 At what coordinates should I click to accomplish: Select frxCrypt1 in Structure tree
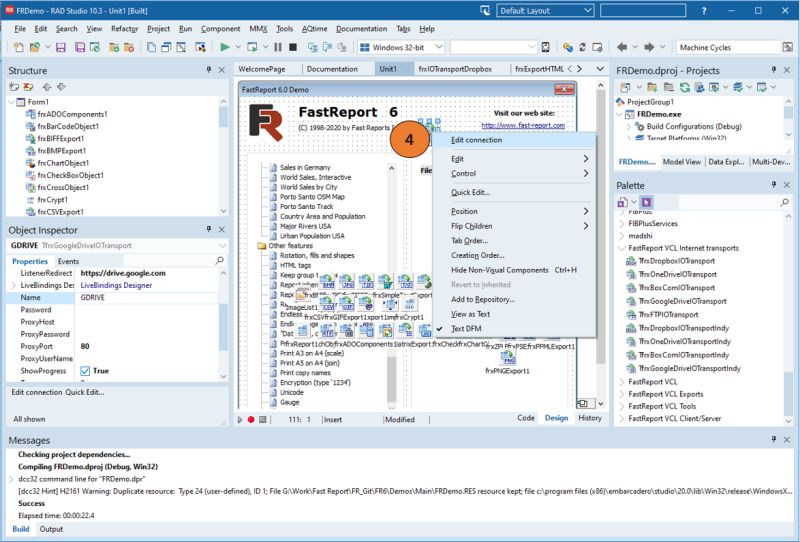pos(52,200)
